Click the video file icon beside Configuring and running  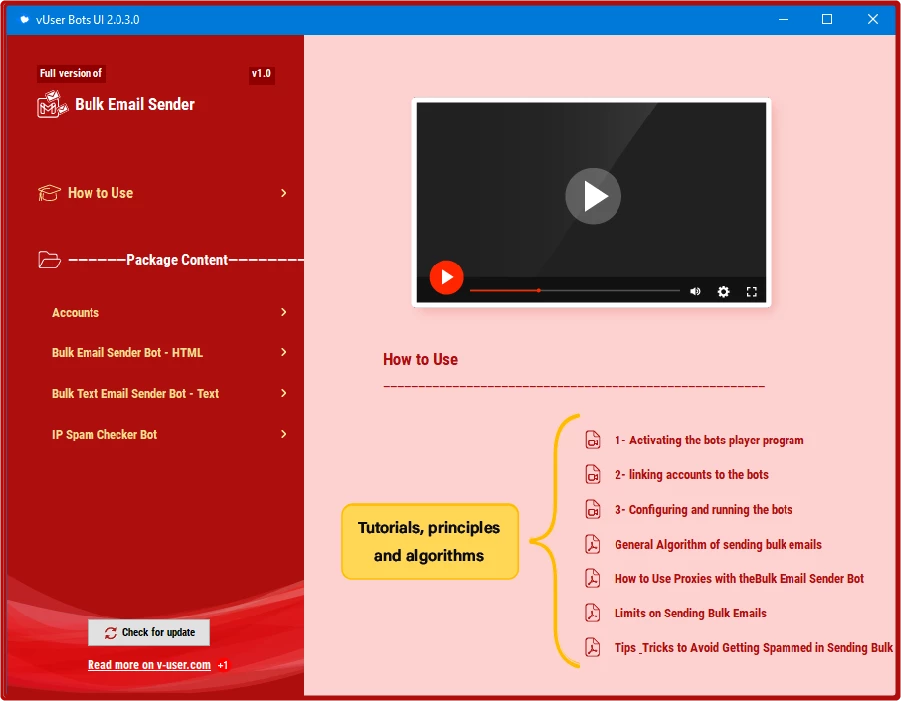(x=593, y=509)
